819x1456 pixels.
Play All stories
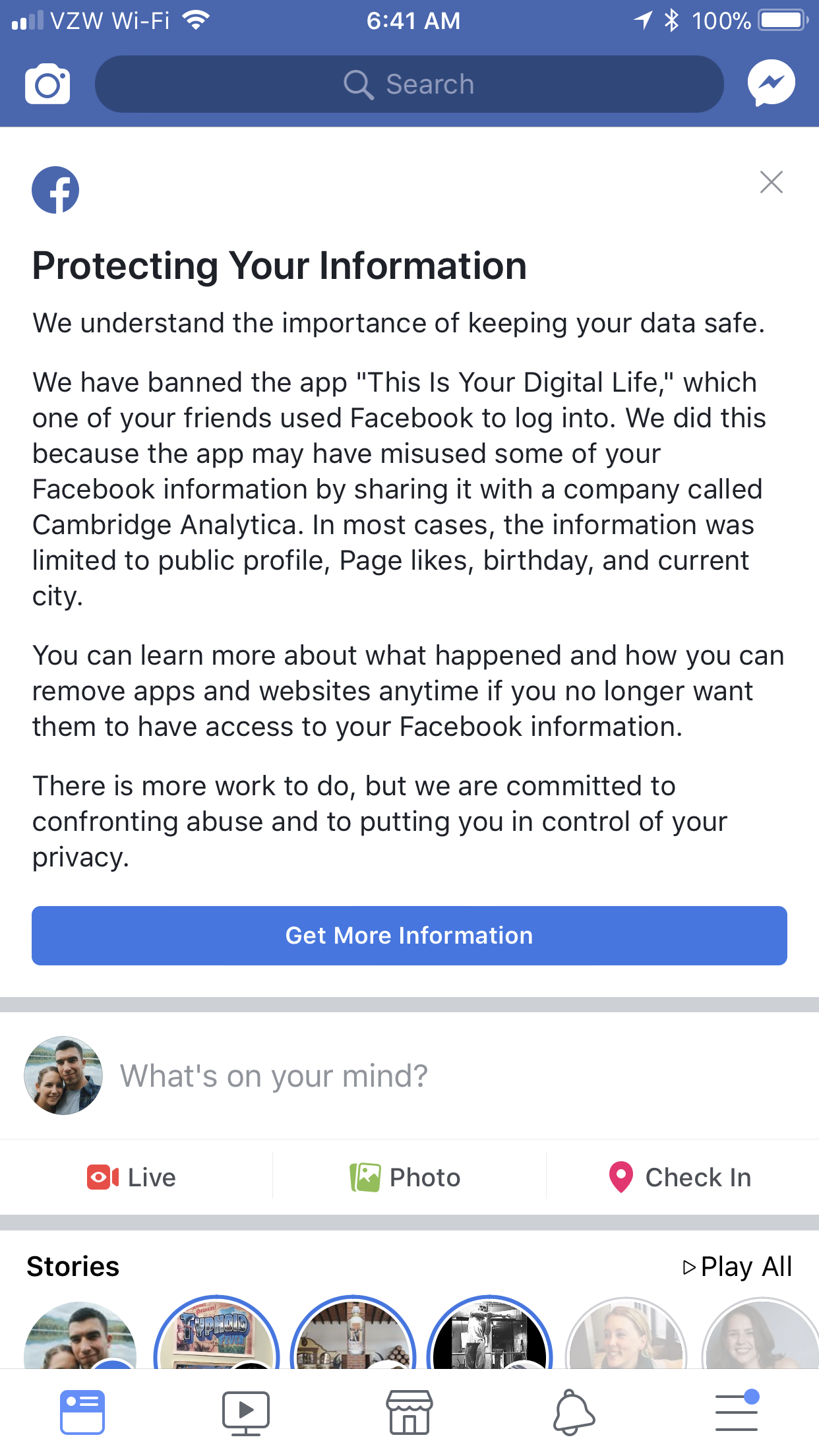click(737, 1267)
